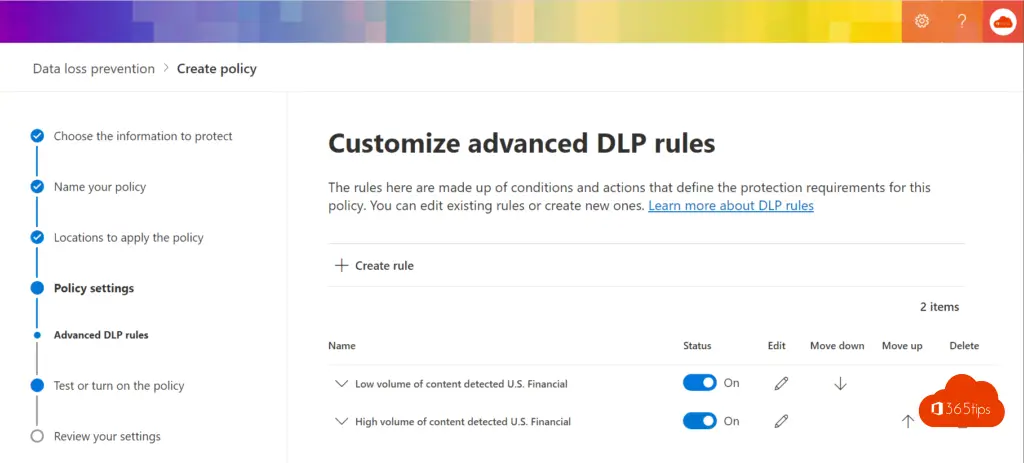Open Learn more about DLP rules link
This screenshot has width=1024, height=463.
(x=730, y=206)
